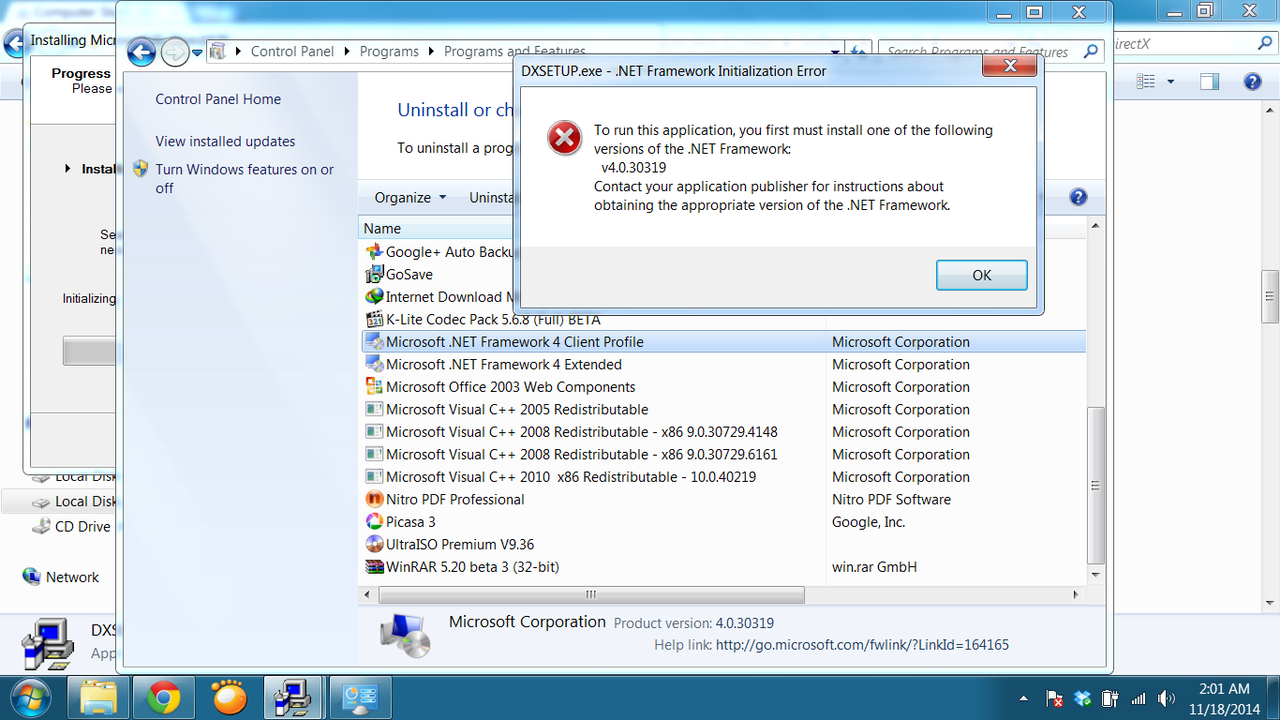Image resolution: width=1280 pixels, height=720 pixels.
Task: Select the WinRAR 5.20 beta 3 icon
Action: [x=374, y=567]
